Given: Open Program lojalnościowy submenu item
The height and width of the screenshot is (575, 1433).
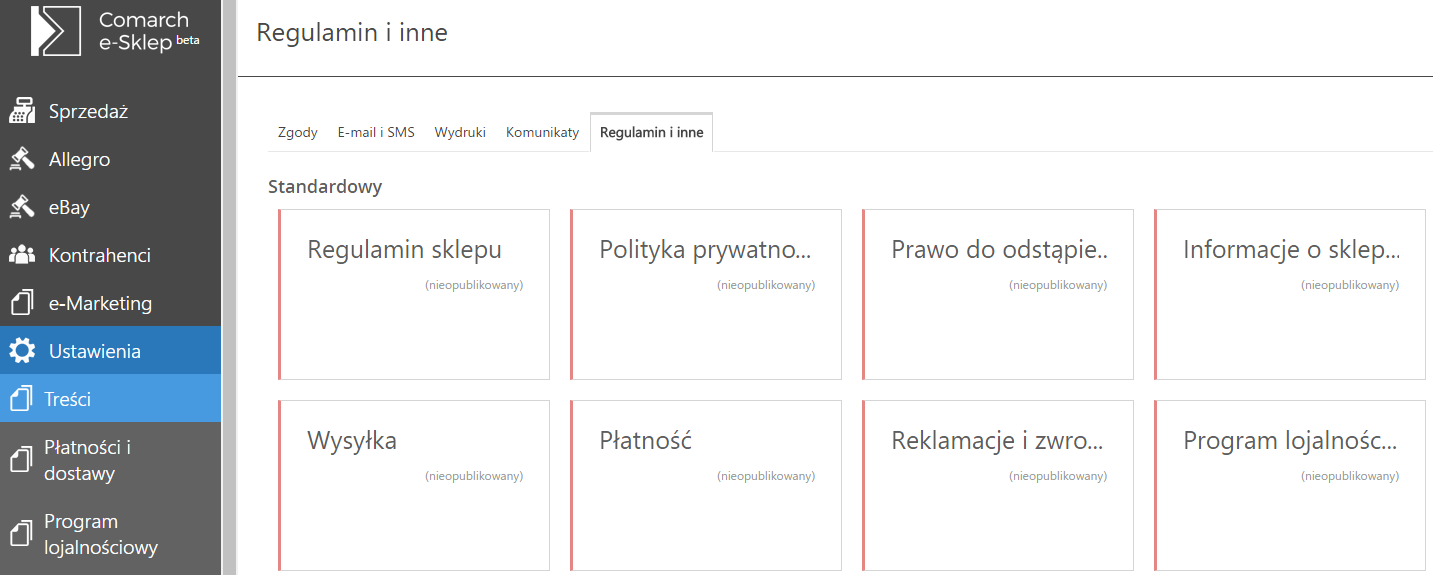Looking at the screenshot, I should click(x=110, y=535).
